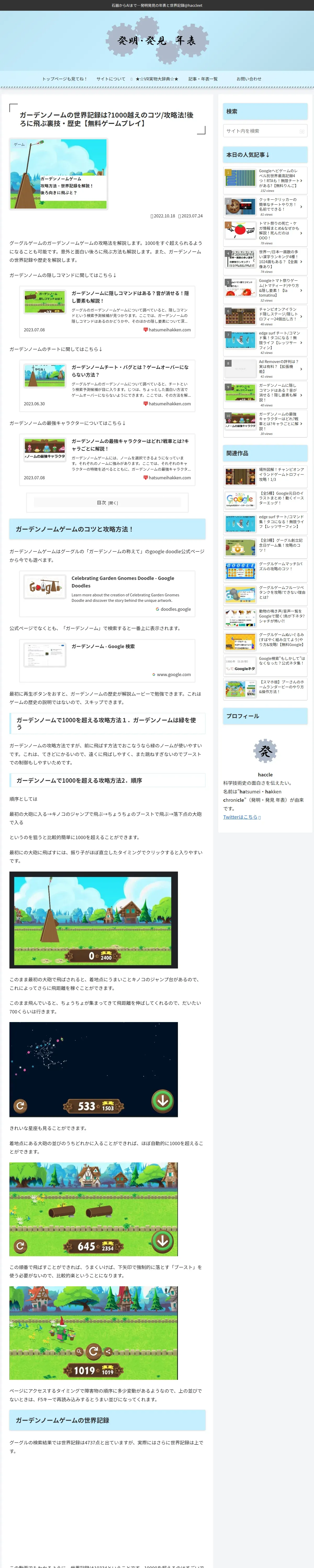Screen dimensions: 314x1568
Task: Open the お問い合わせ menu item
Action: pos(249,78)
